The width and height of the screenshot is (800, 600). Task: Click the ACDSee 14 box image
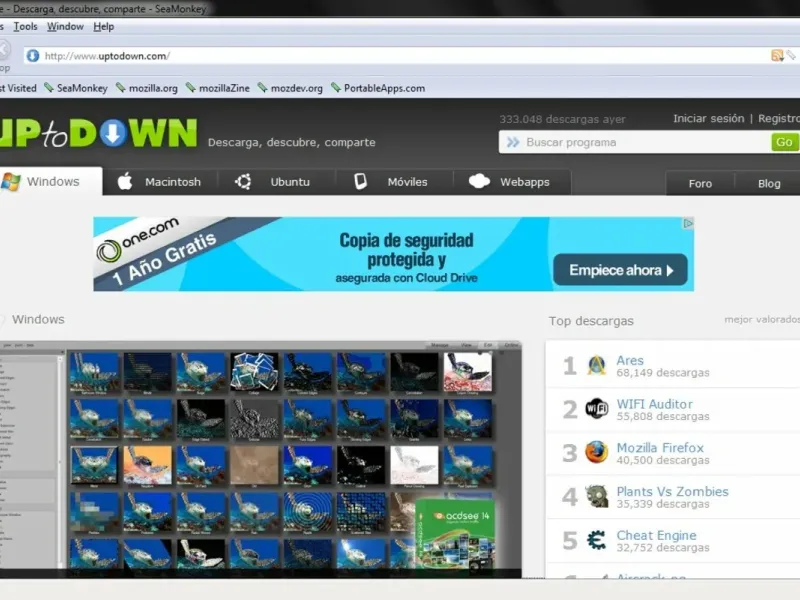tap(456, 534)
